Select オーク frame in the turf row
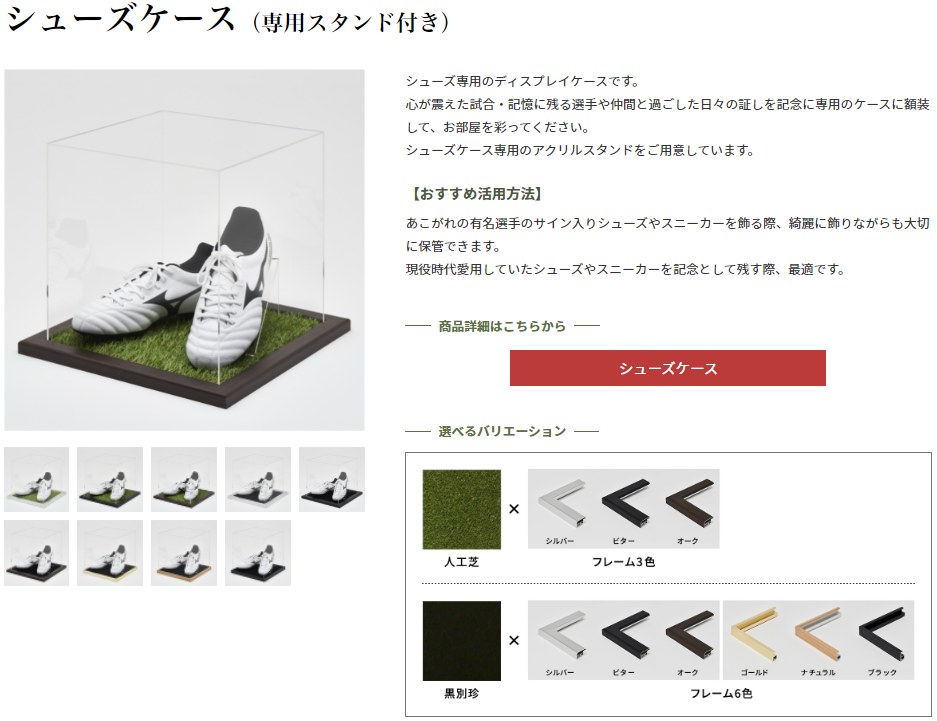The image size is (937, 721). pos(688,509)
